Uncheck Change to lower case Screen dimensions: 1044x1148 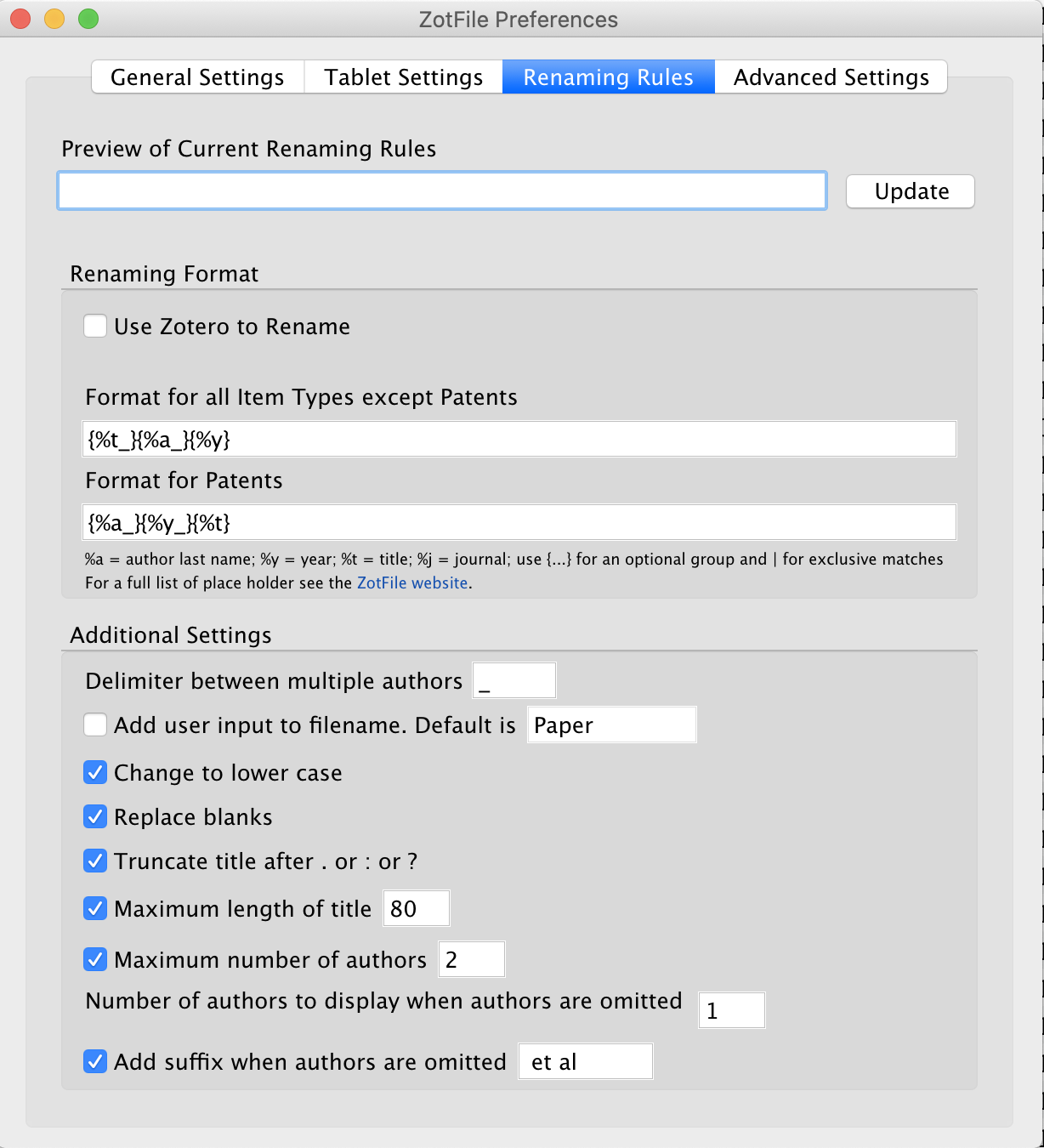pyautogui.click(x=95, y=773)
